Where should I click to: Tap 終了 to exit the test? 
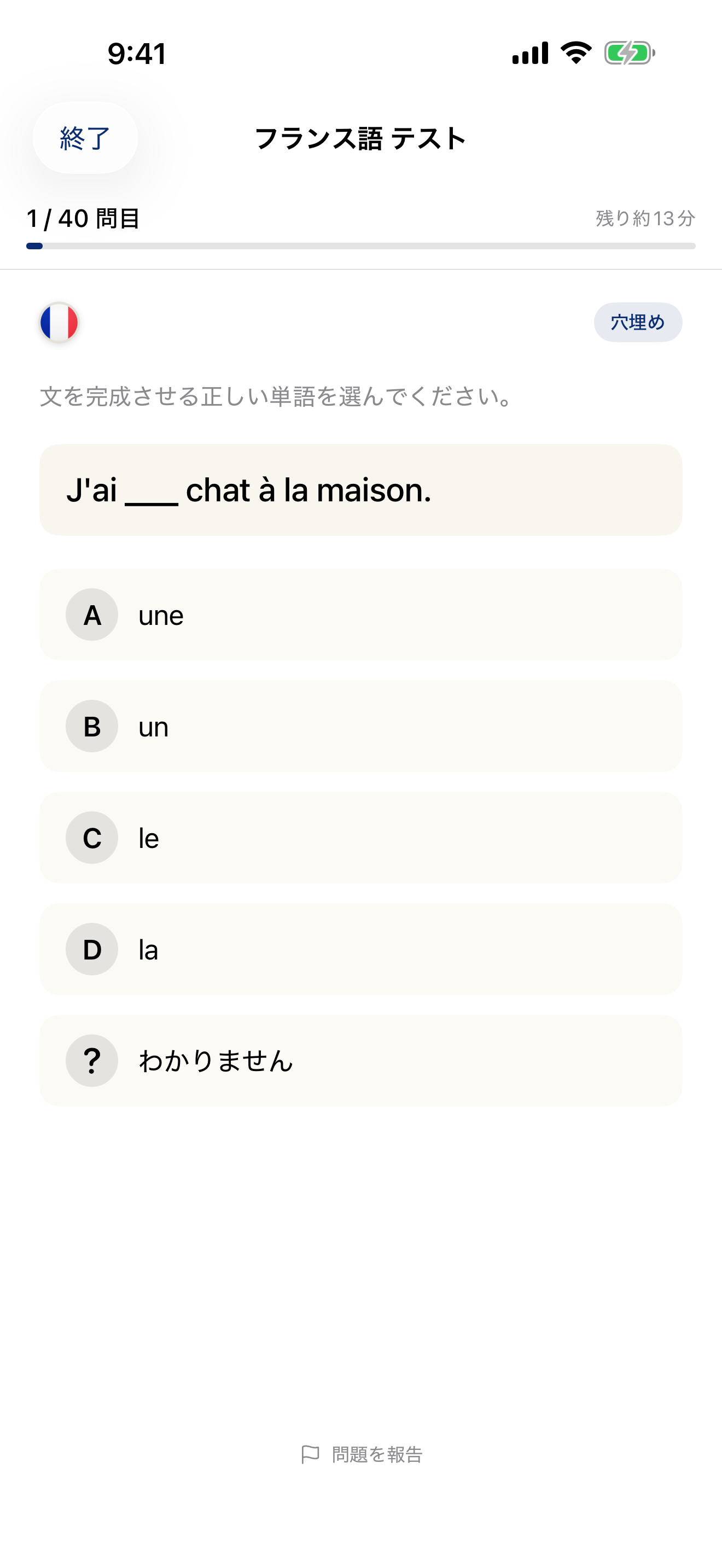pos(84,138)
